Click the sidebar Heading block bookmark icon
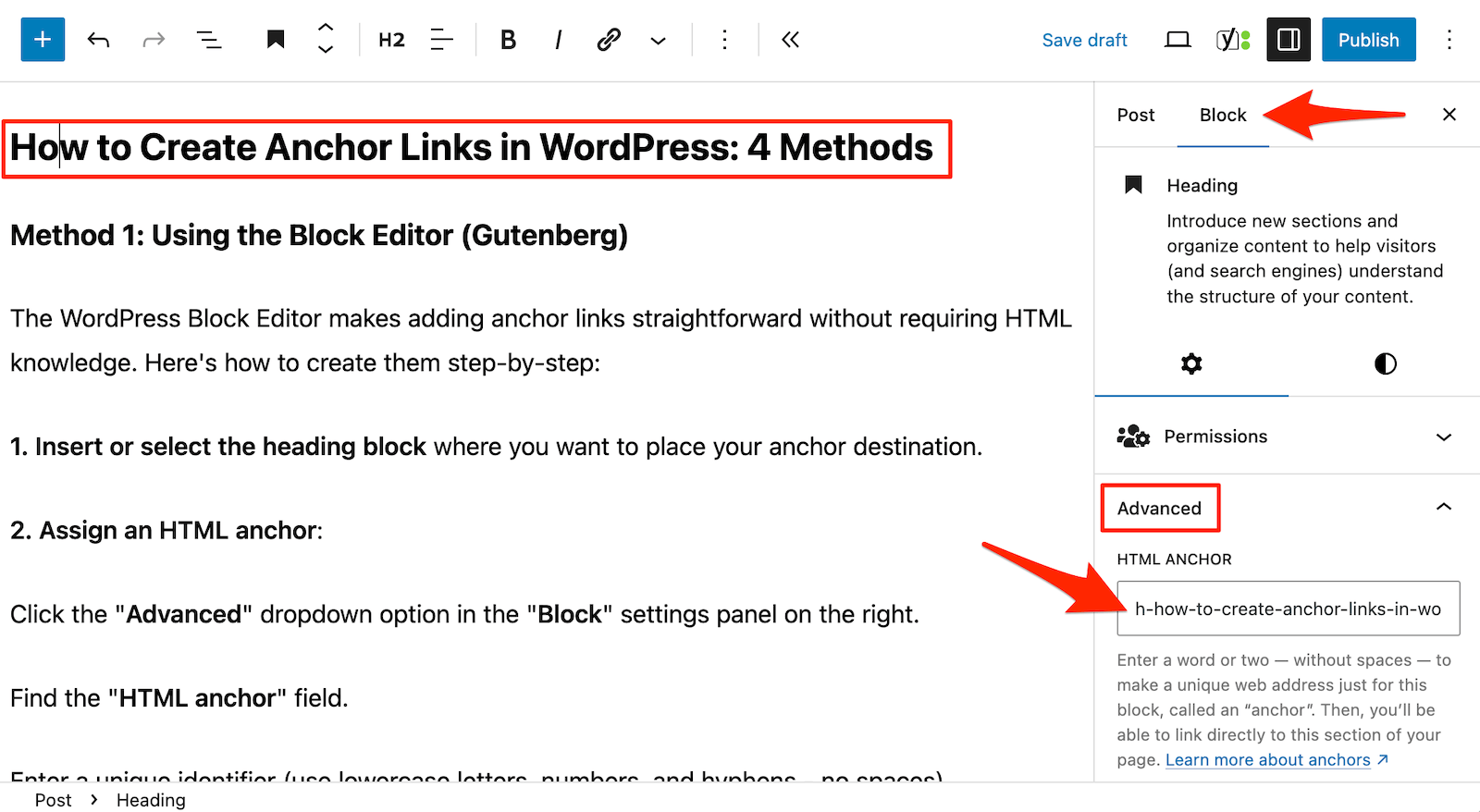The image size is (1480, 812). (x=1133, y=185)
